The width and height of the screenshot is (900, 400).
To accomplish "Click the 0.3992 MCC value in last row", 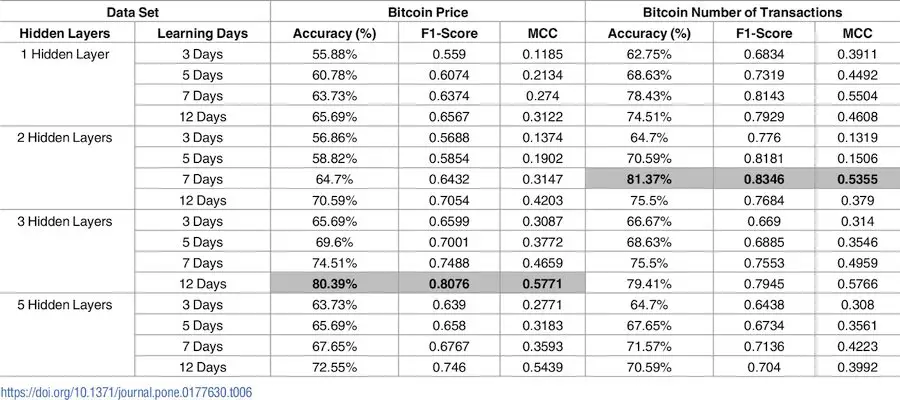I will tap(857, 367).
